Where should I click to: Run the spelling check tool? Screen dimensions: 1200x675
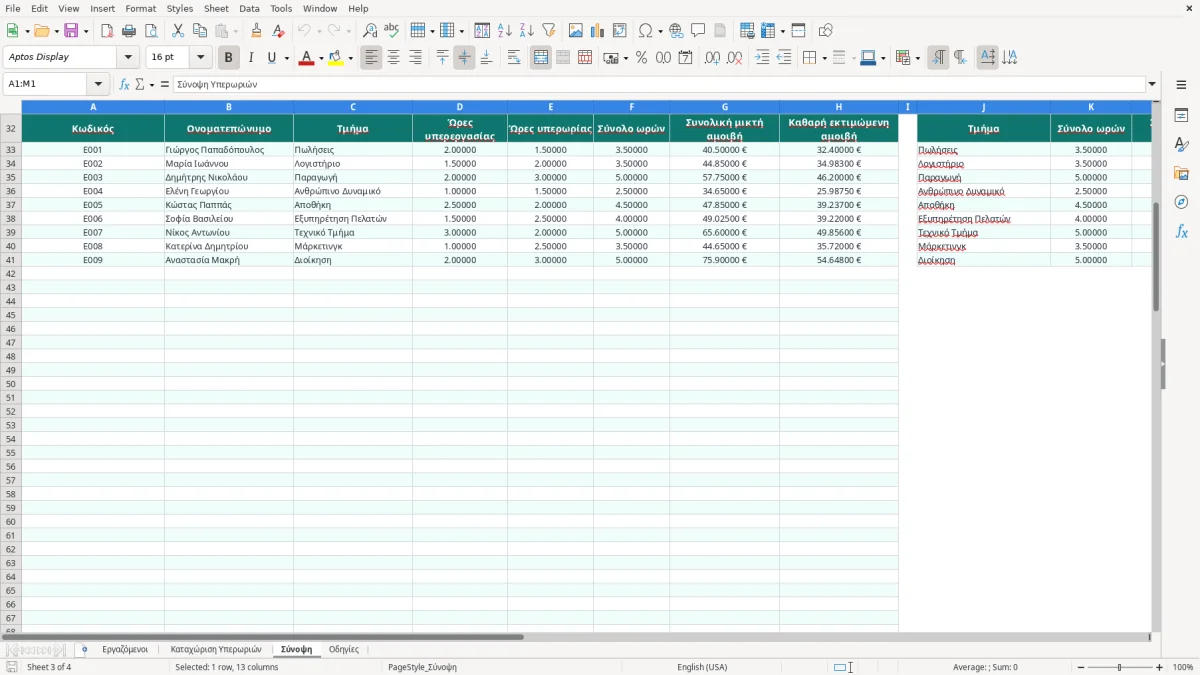392,31
